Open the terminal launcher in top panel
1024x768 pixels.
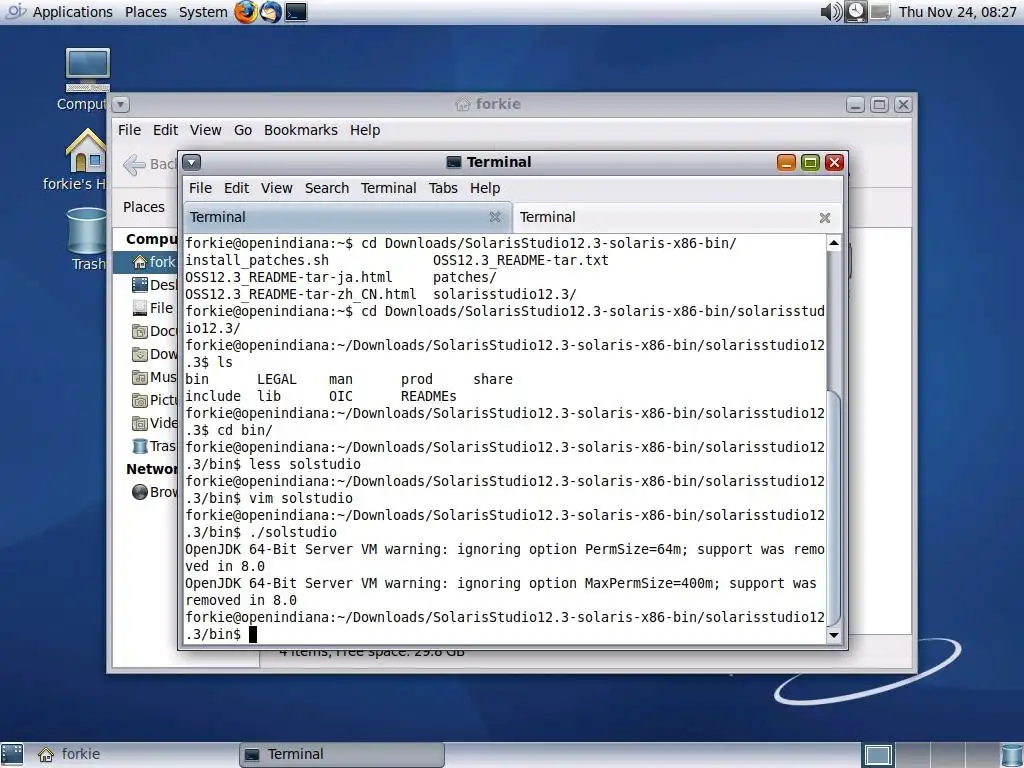point(296,12)
